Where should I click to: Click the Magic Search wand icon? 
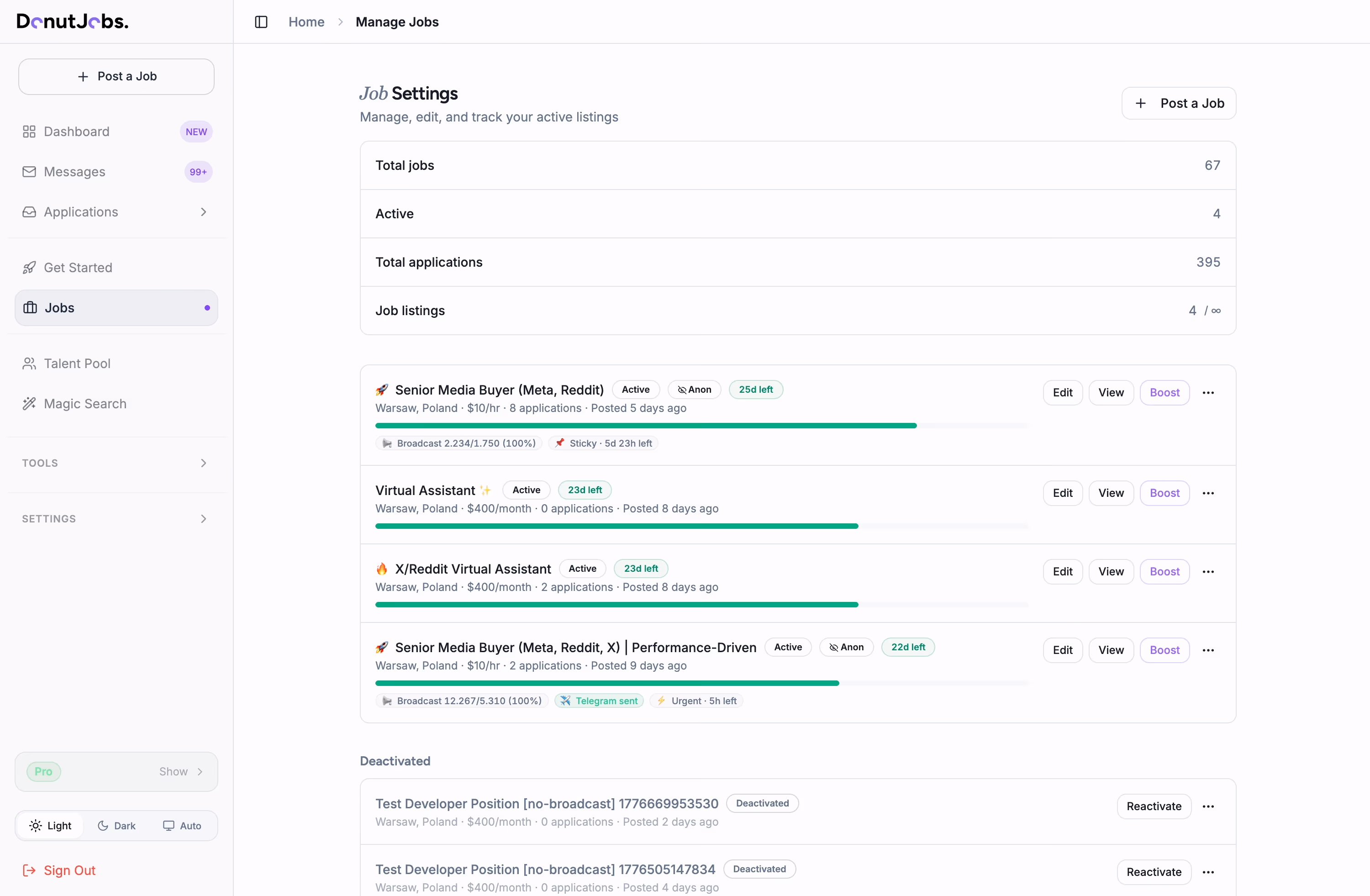[x=29, y=403]
